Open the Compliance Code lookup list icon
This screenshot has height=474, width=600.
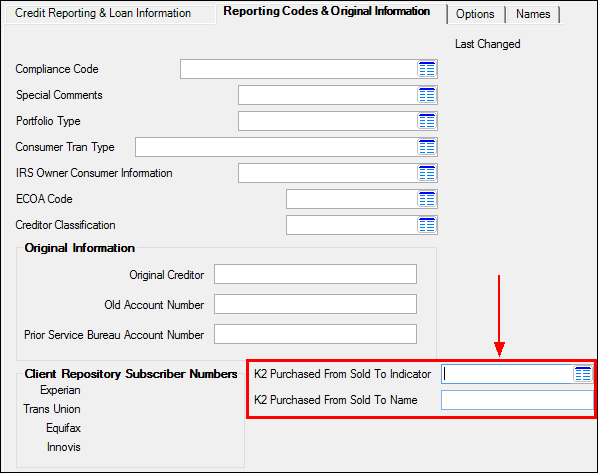click(427, 69)
